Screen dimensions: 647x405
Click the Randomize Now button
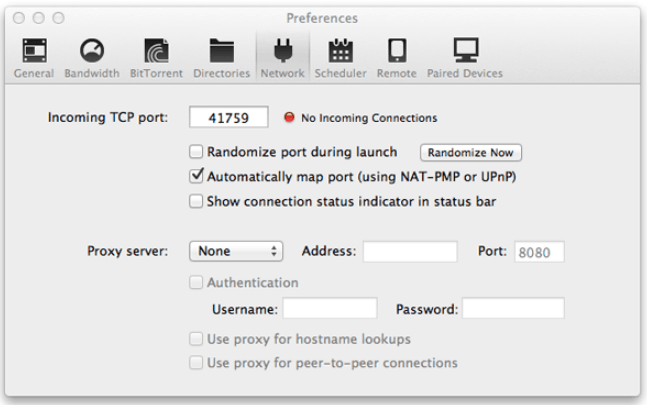pyautogui.click(x=471, y=153)
